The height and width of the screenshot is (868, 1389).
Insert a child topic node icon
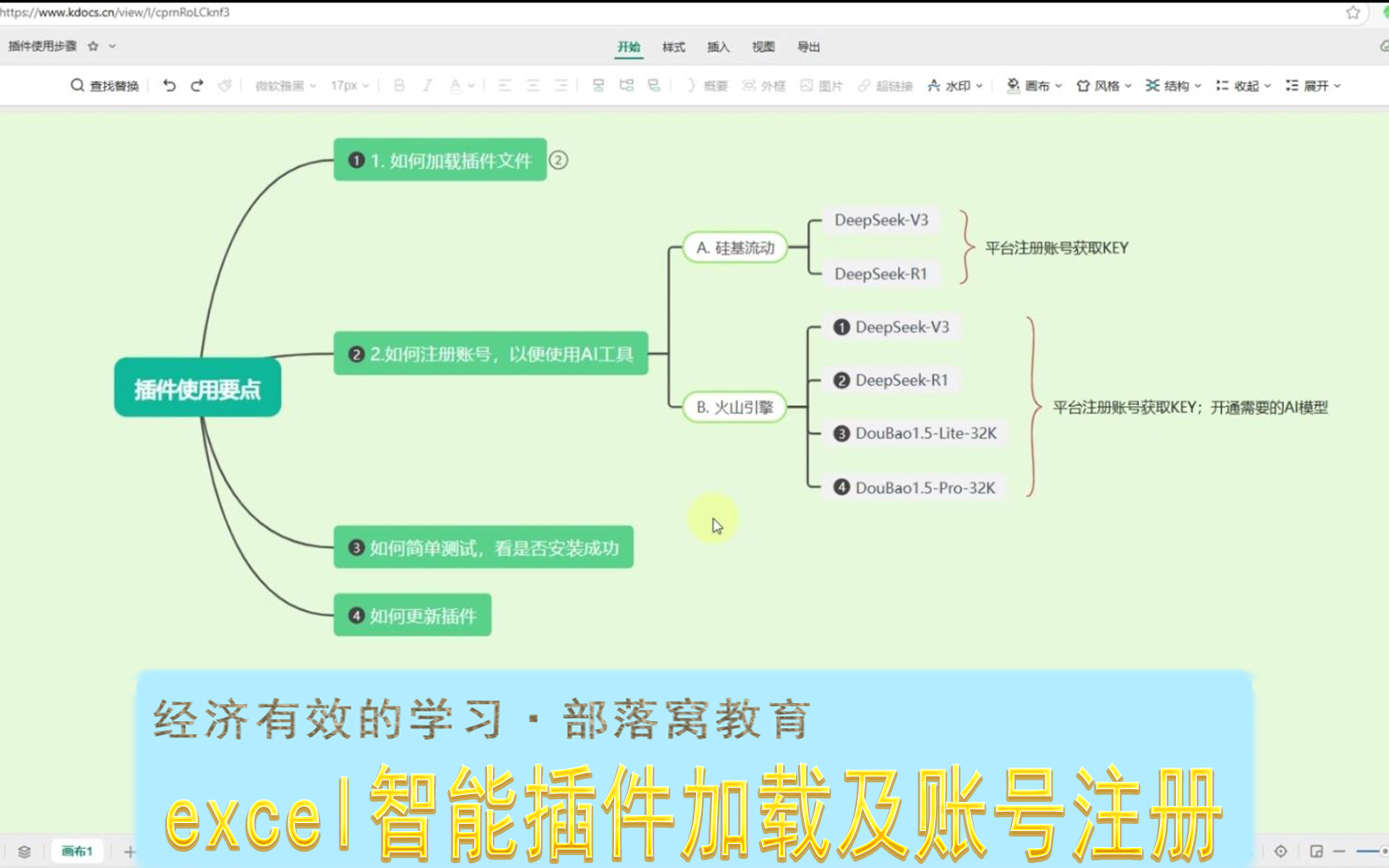[x=626, y=85]
